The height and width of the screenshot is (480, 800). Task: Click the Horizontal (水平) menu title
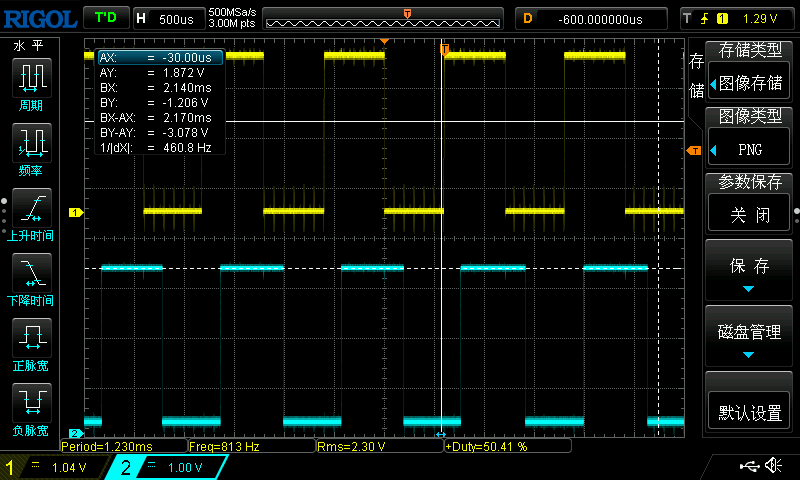[29, 46]
